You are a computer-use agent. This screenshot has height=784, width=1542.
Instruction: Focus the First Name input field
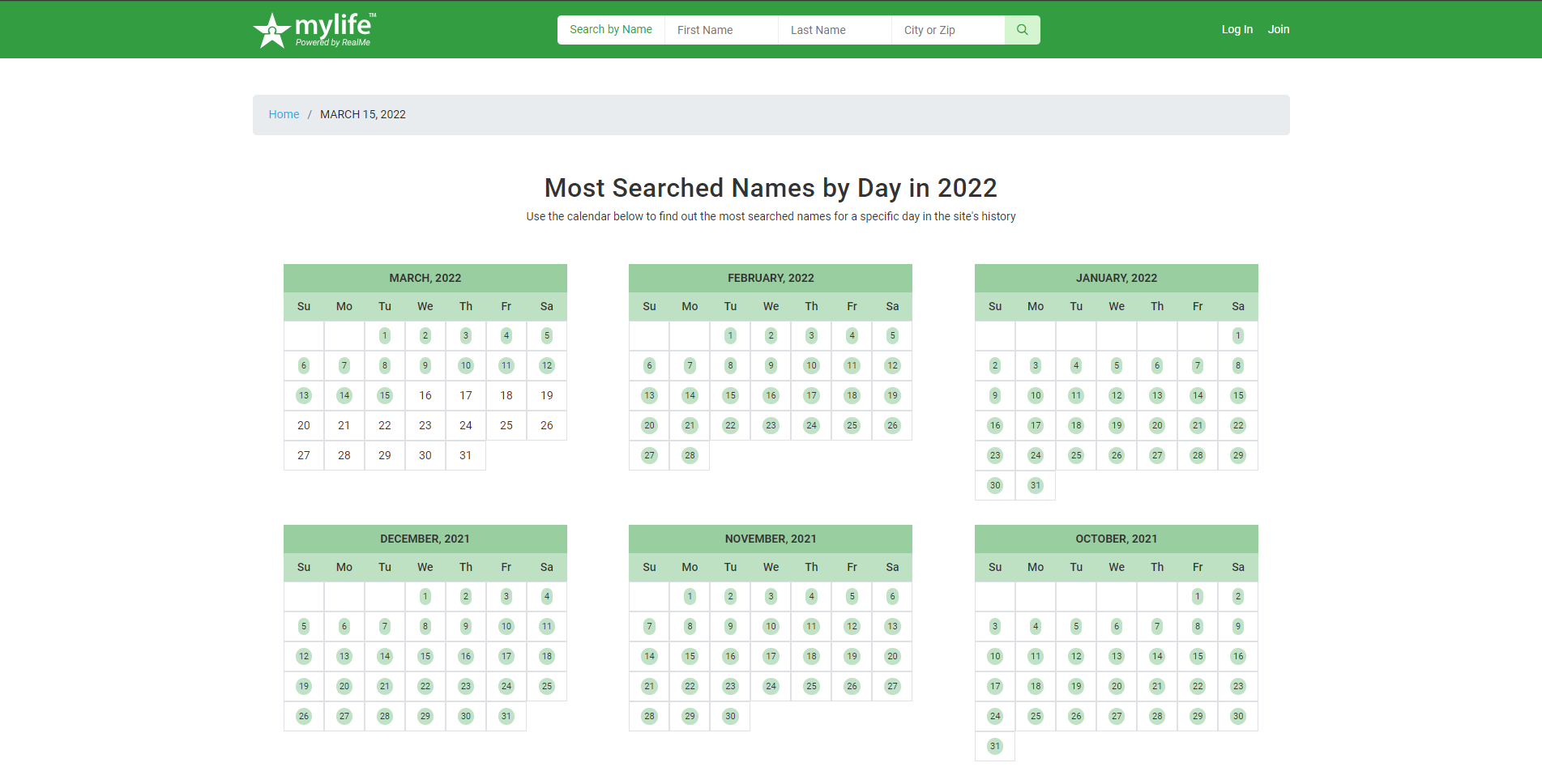[x=720, y=30]
